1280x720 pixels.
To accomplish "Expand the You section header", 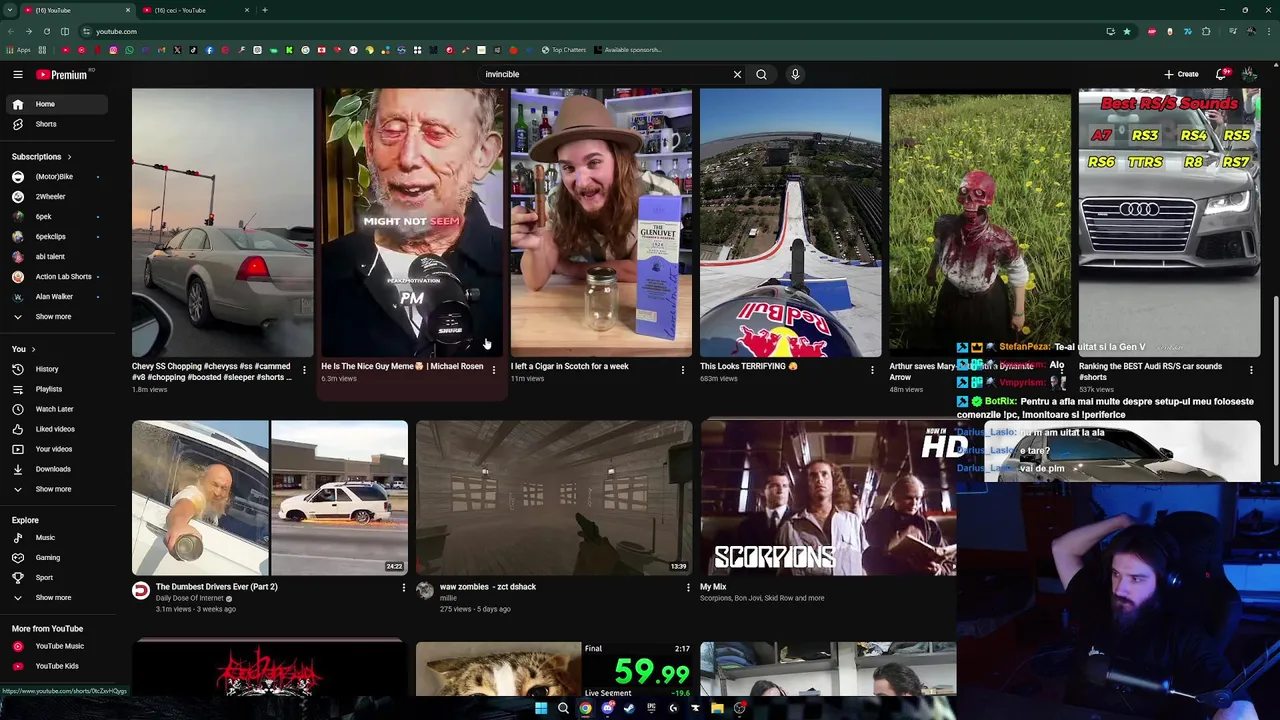I will (23, 349).
